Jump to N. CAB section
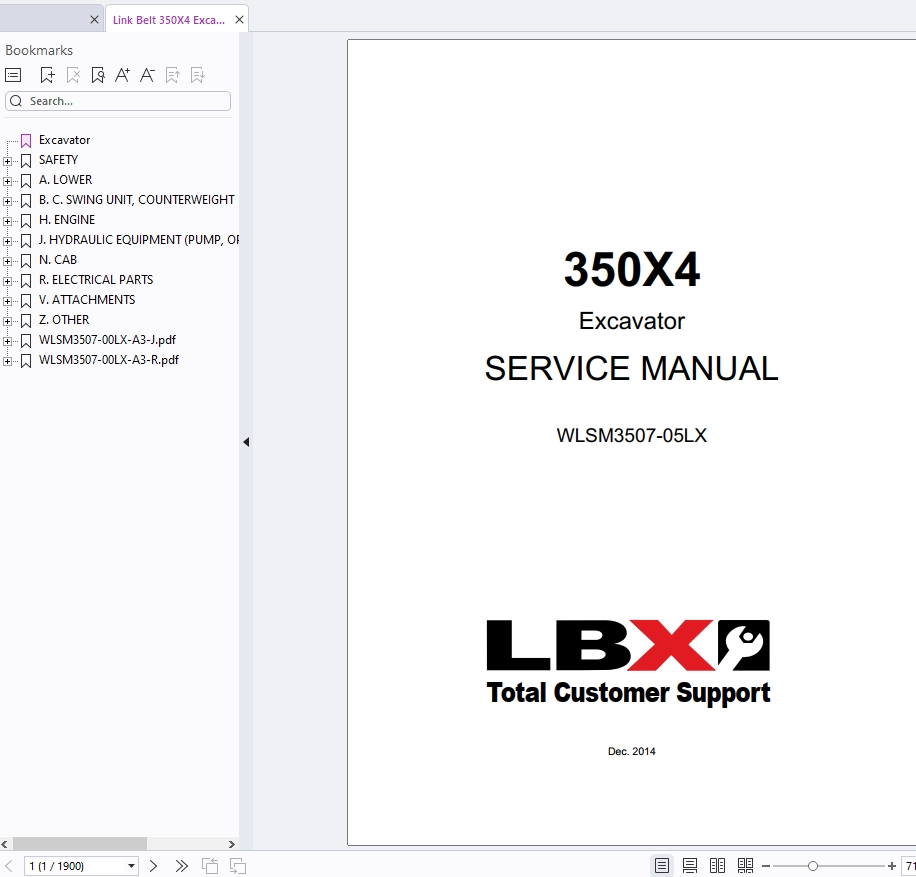The width and height of the screenshot is (916, 877). [x=58, y=259]
